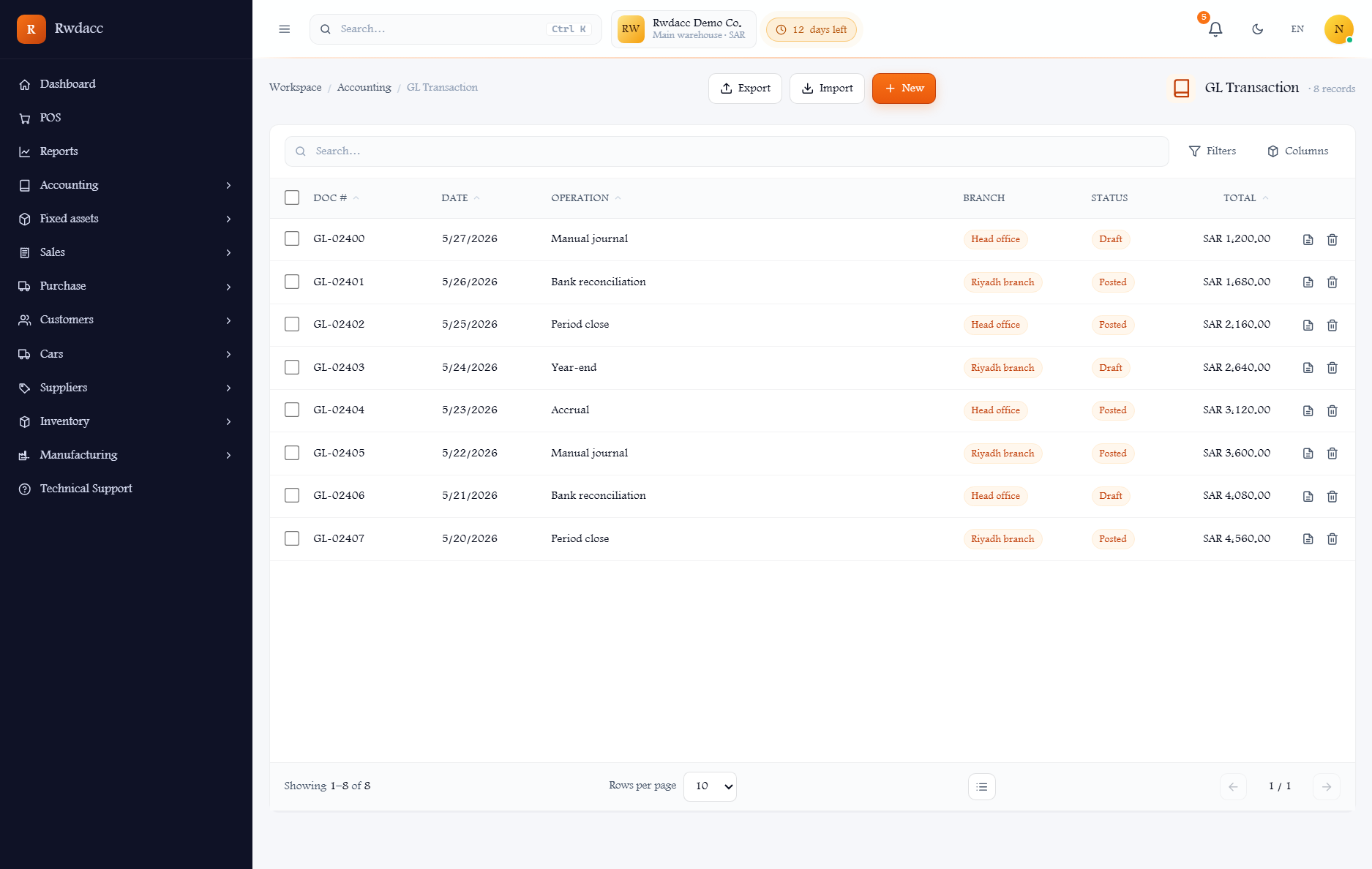Image resolution: width=1372 pixels, height=869 pixels.
Task: Open the Columns chooser
Action: coord(1297,151)
